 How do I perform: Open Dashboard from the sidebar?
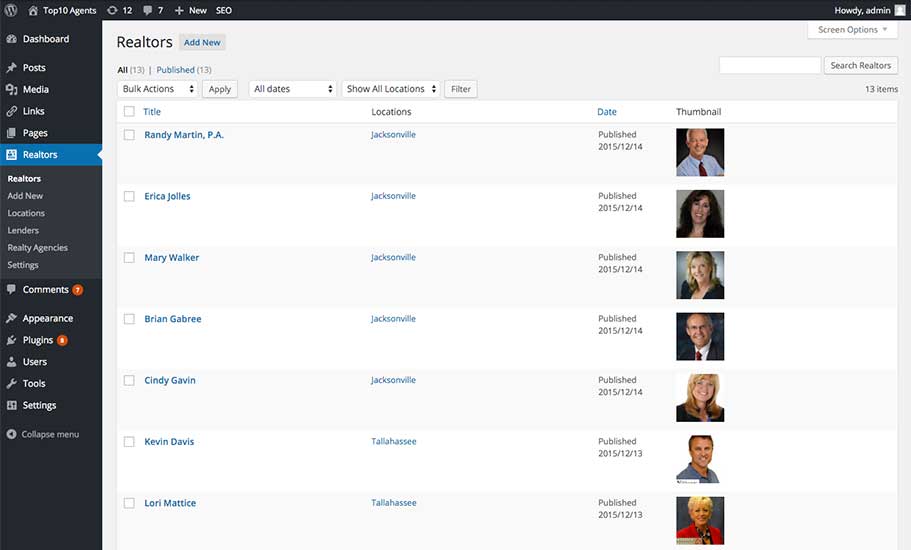coord(45,39)
